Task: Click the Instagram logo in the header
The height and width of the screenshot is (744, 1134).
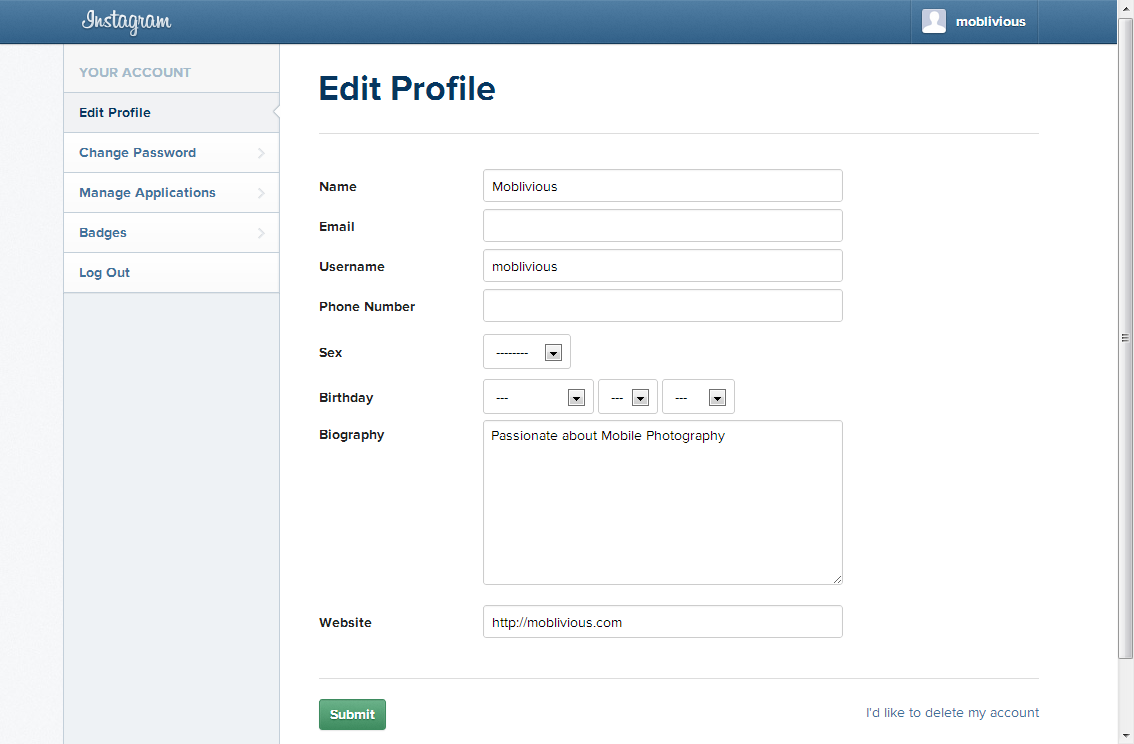Action: pos(126,21)
